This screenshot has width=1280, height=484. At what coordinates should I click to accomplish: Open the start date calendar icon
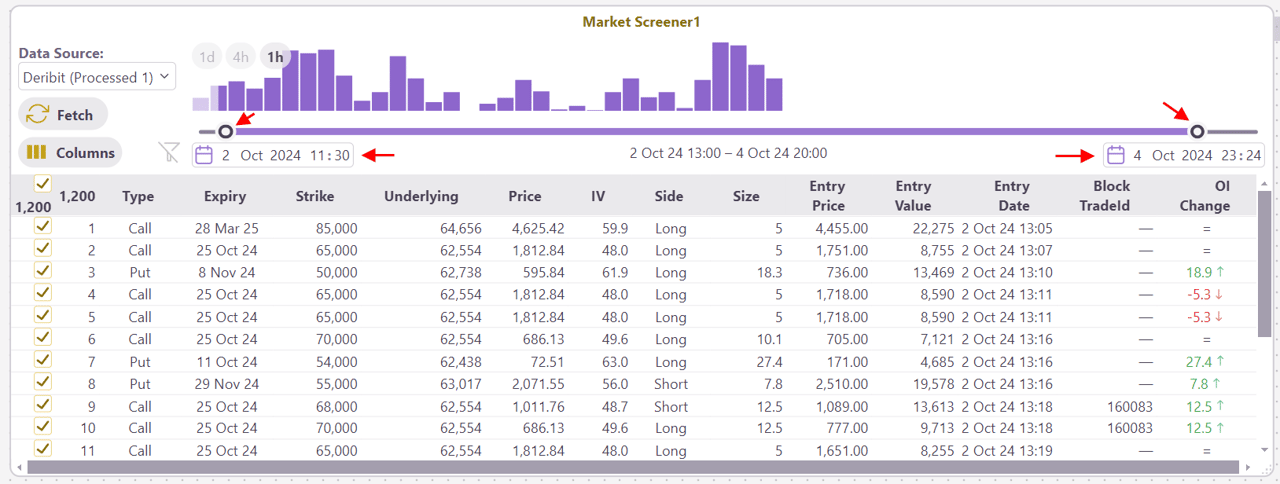point(204,155)
